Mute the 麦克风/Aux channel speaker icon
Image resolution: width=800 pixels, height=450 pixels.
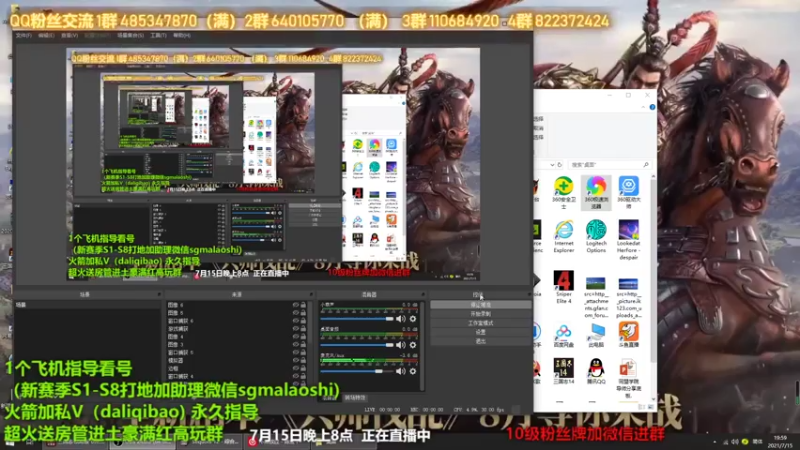tap(401, 371)
